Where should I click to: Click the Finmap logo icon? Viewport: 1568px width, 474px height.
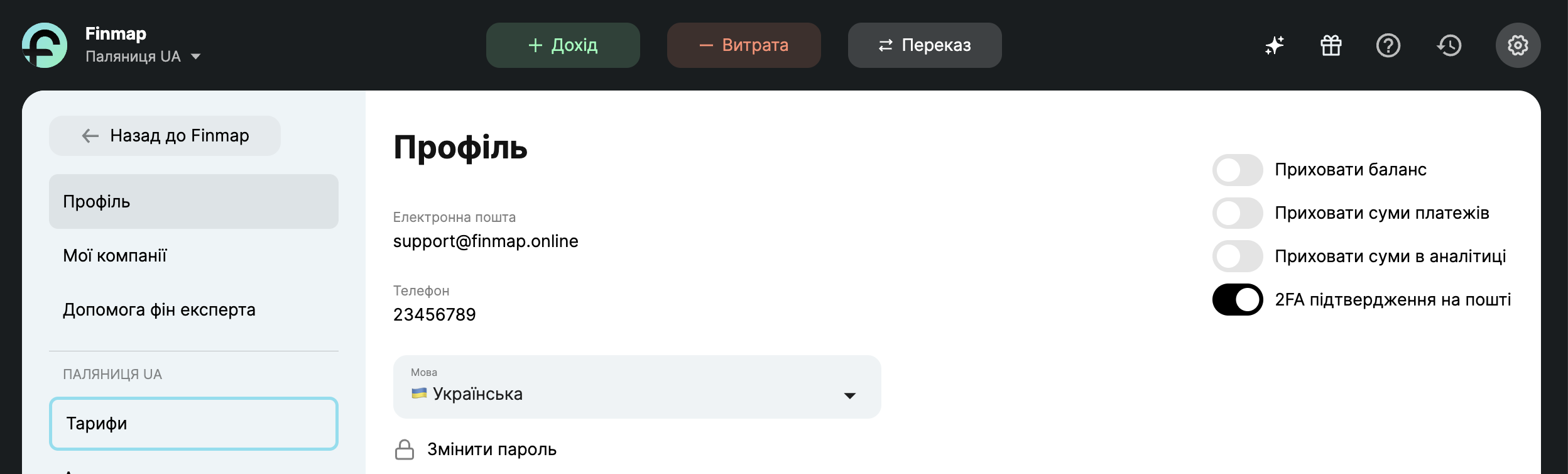tap(45, 45)
